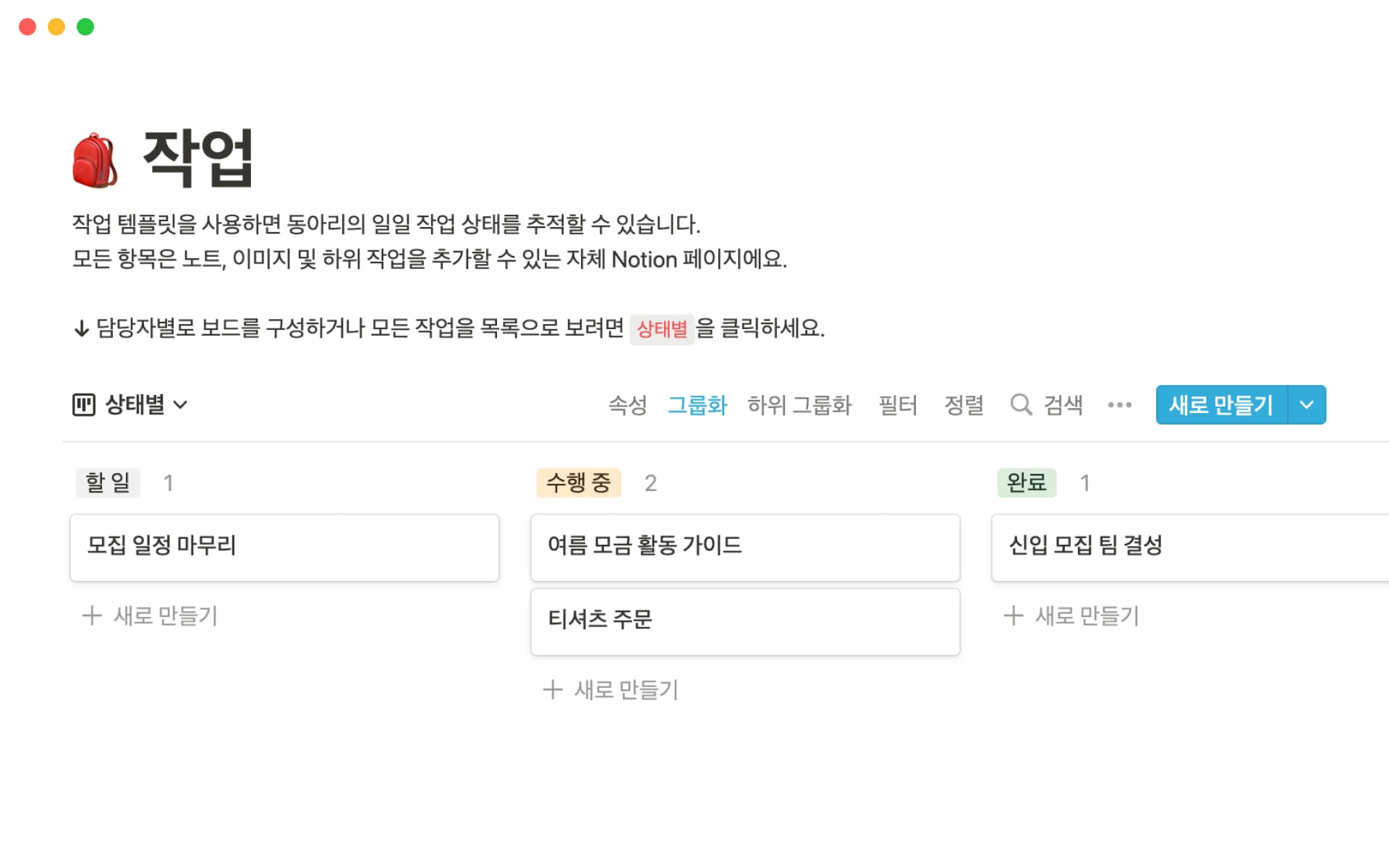Image resolution: width=1389 pixels, height=868 pixels.
Task: Open dropdown arrow next to 새로 만들기
Action: (x=1307, y=404)
